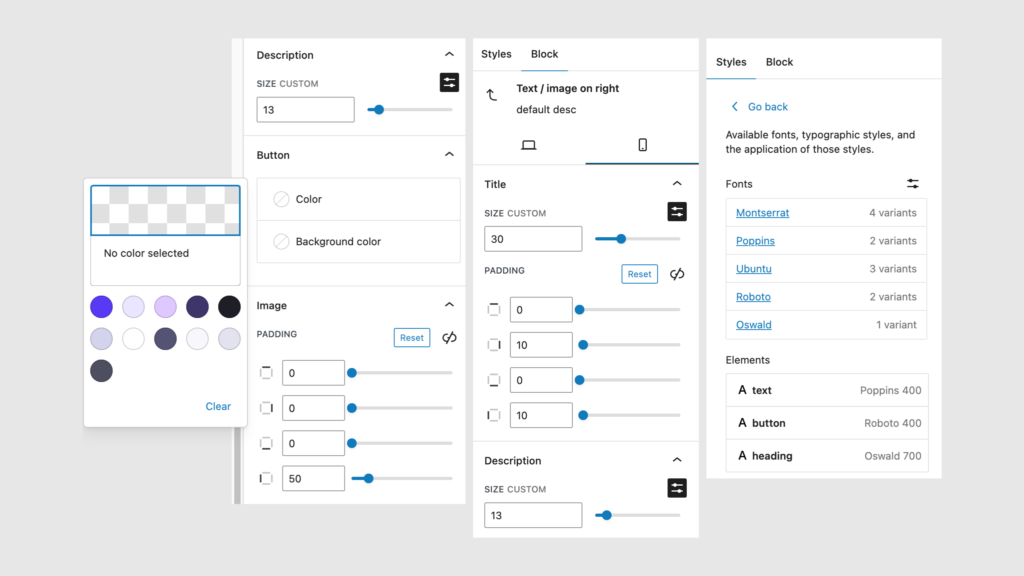Open size presets beside Title size field
Viewport: 1024px width, 576px height.
[x=677, y=212]
